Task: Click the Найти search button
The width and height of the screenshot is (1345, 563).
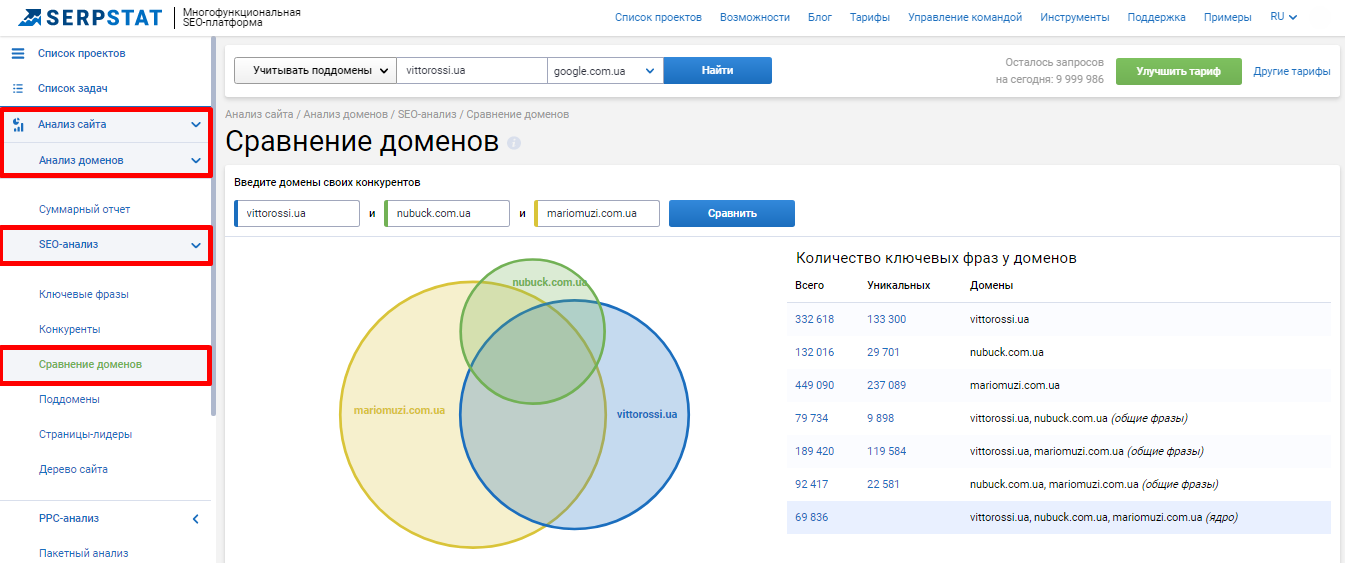Action: (x=717, y=71)
